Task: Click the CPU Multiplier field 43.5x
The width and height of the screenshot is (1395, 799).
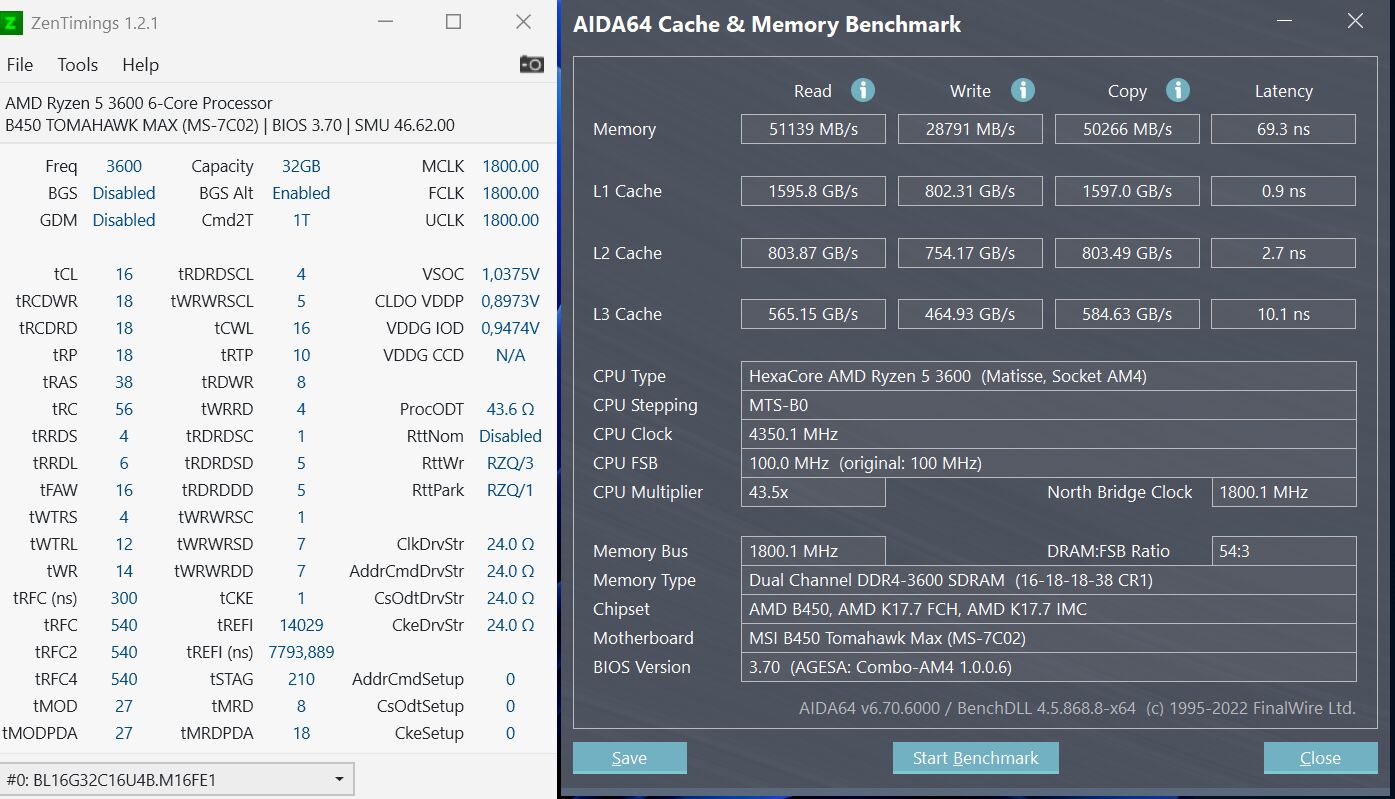Action: coord(813,492)
